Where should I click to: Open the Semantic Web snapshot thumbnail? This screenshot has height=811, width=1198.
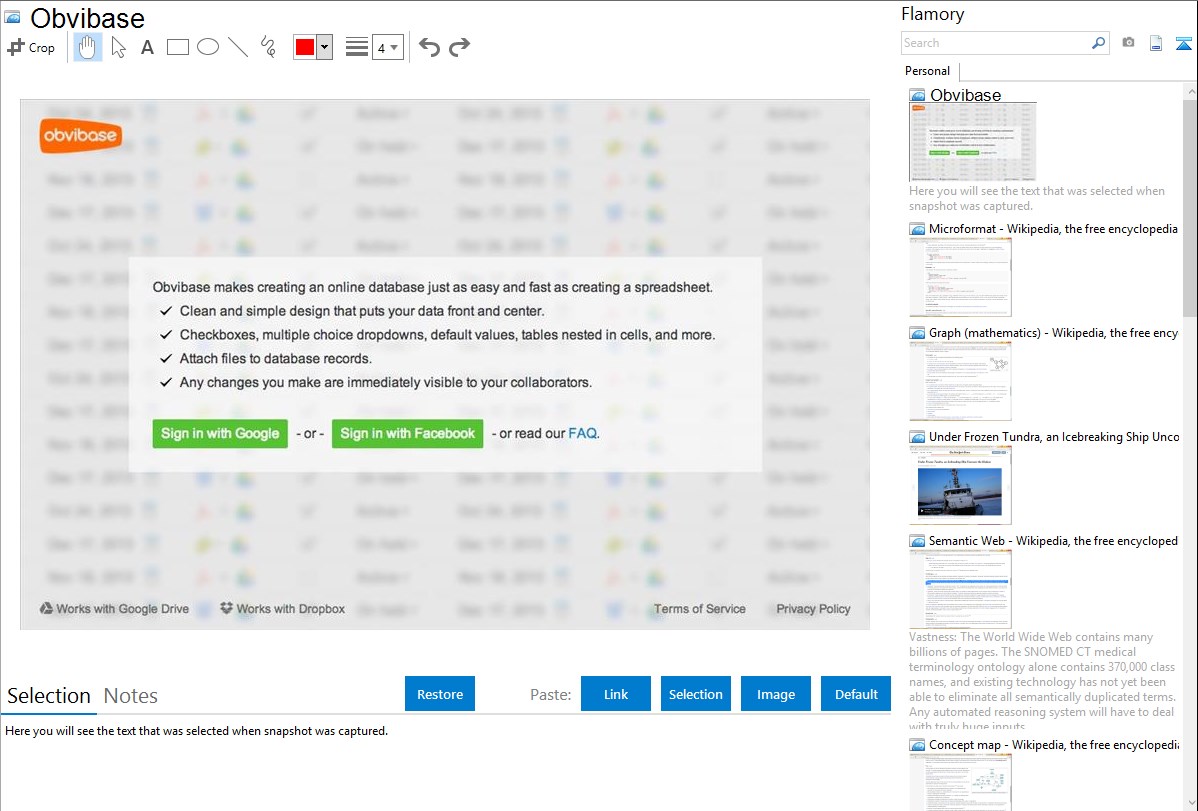[x=960, y=589]
